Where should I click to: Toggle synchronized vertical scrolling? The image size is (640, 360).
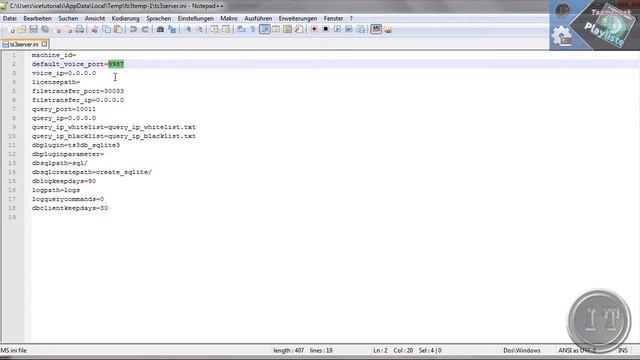[215, 29]
